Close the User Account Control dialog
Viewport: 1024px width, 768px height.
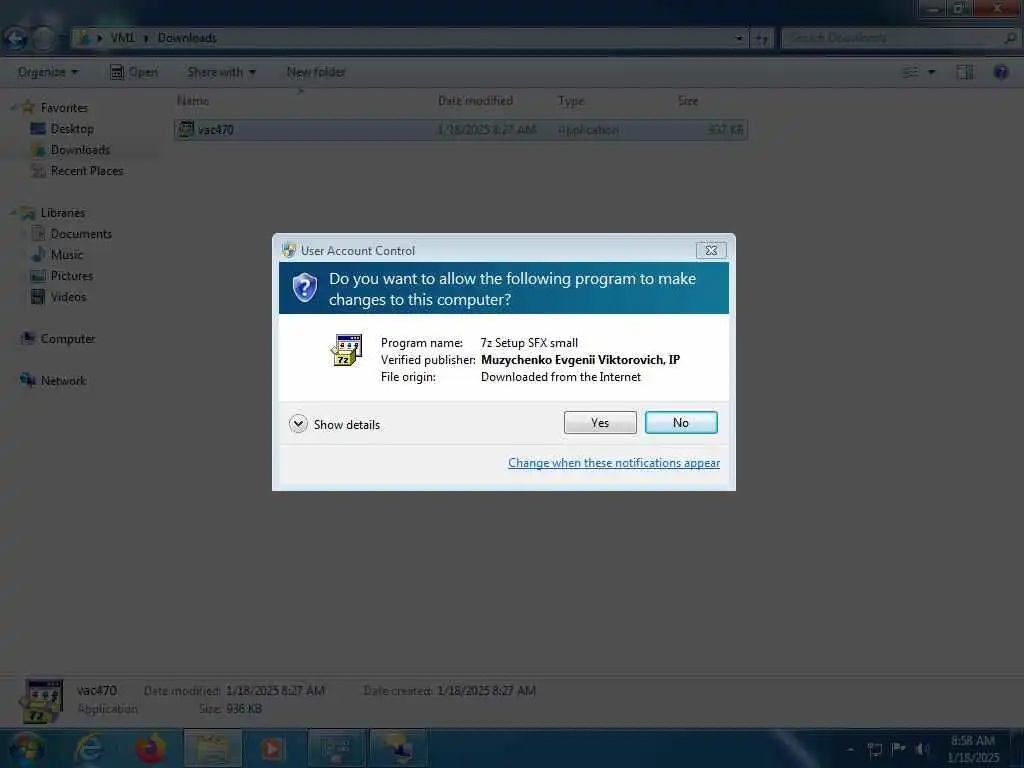point(711,250)
